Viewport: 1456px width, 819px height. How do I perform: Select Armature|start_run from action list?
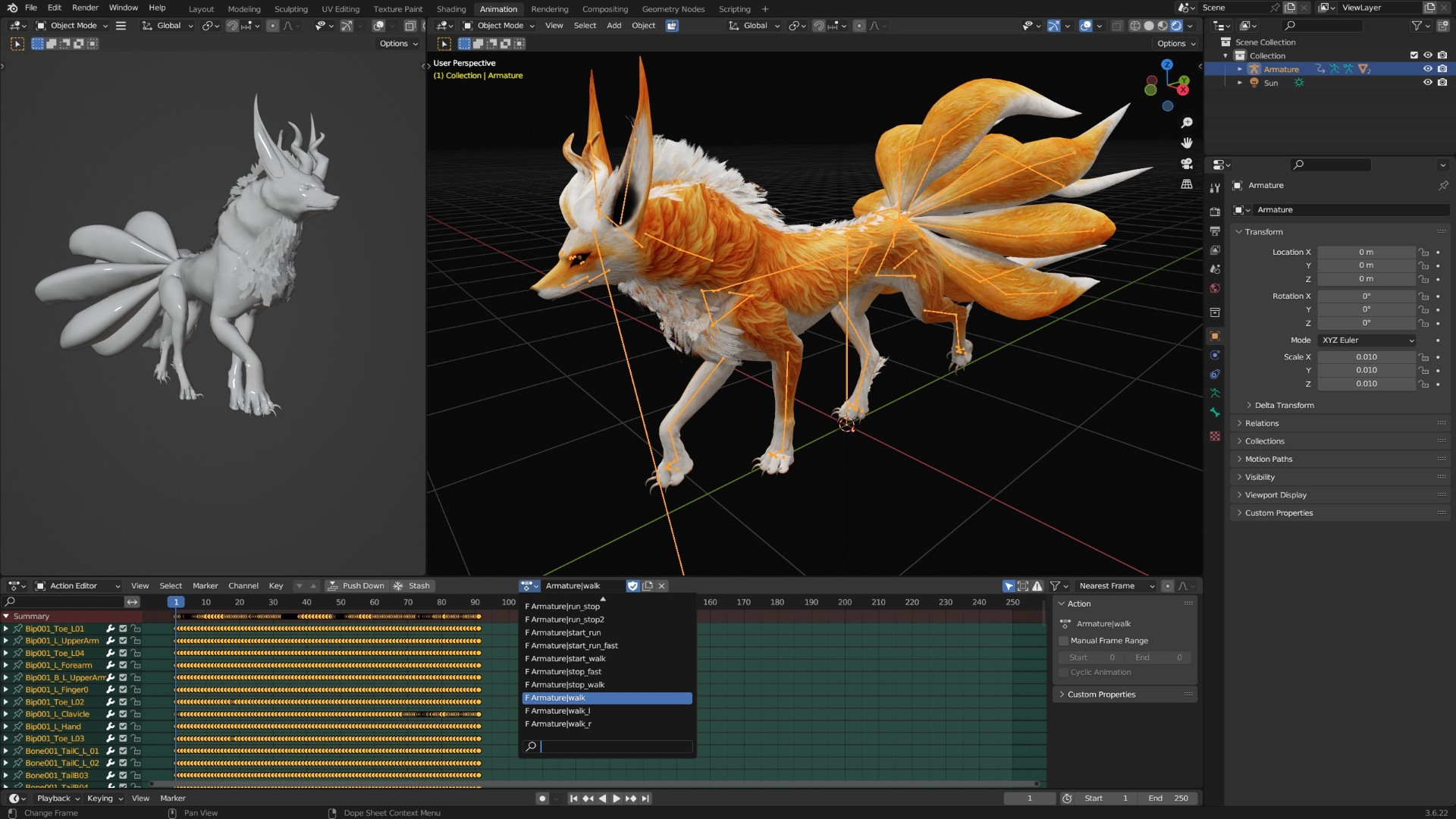click(x=607, y=633)
